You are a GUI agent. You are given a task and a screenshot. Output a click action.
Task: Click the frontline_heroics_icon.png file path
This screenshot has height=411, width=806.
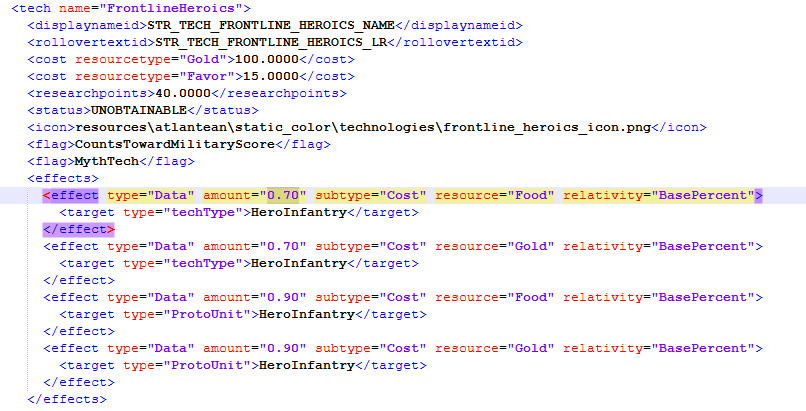click(363, 127)
